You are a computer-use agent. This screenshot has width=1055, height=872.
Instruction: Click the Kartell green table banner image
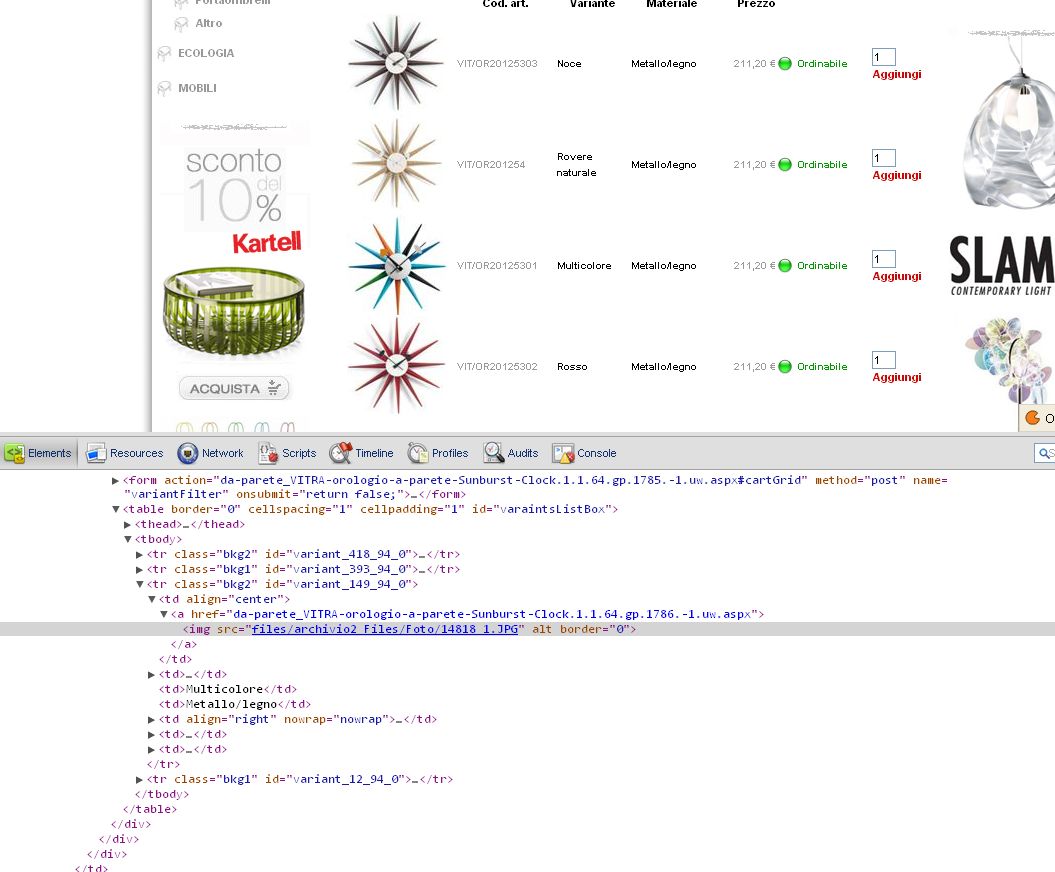(x=234, y=312)
